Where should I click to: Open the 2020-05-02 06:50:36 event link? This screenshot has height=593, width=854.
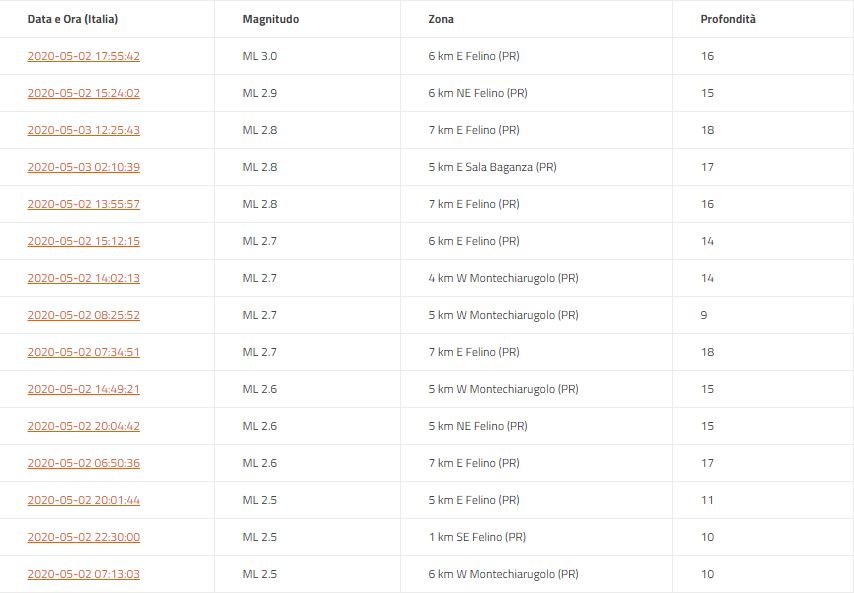(83, 463)
